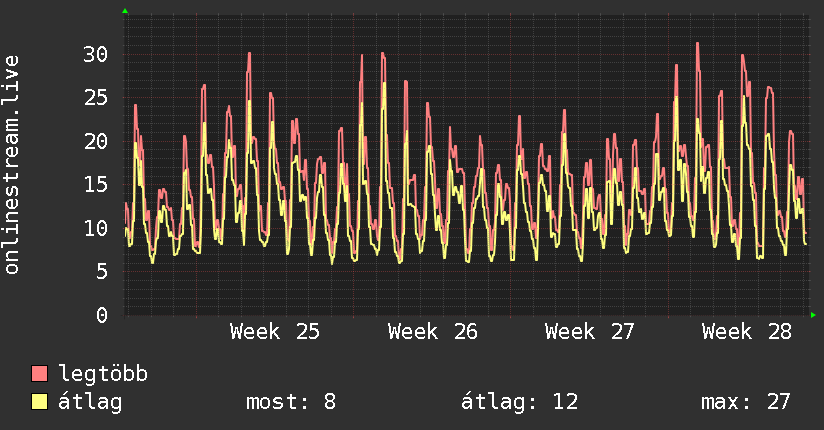This screenshot has height=430, width=824.
Task: Click the most: 8 statistic
Action: coord(291,402)
